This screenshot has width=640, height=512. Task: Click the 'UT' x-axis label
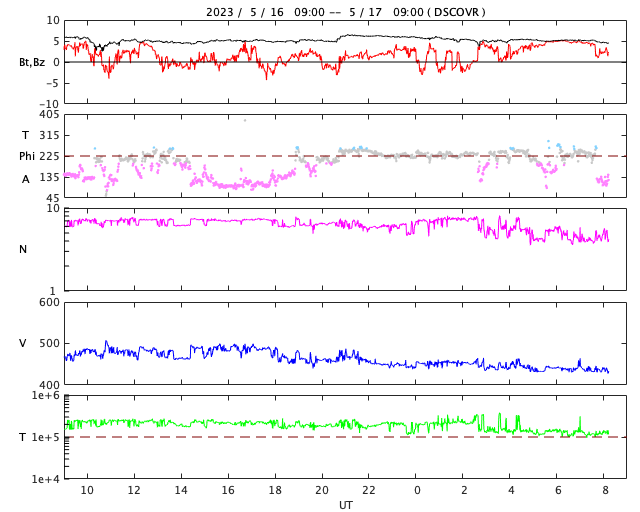pos(345,505)
